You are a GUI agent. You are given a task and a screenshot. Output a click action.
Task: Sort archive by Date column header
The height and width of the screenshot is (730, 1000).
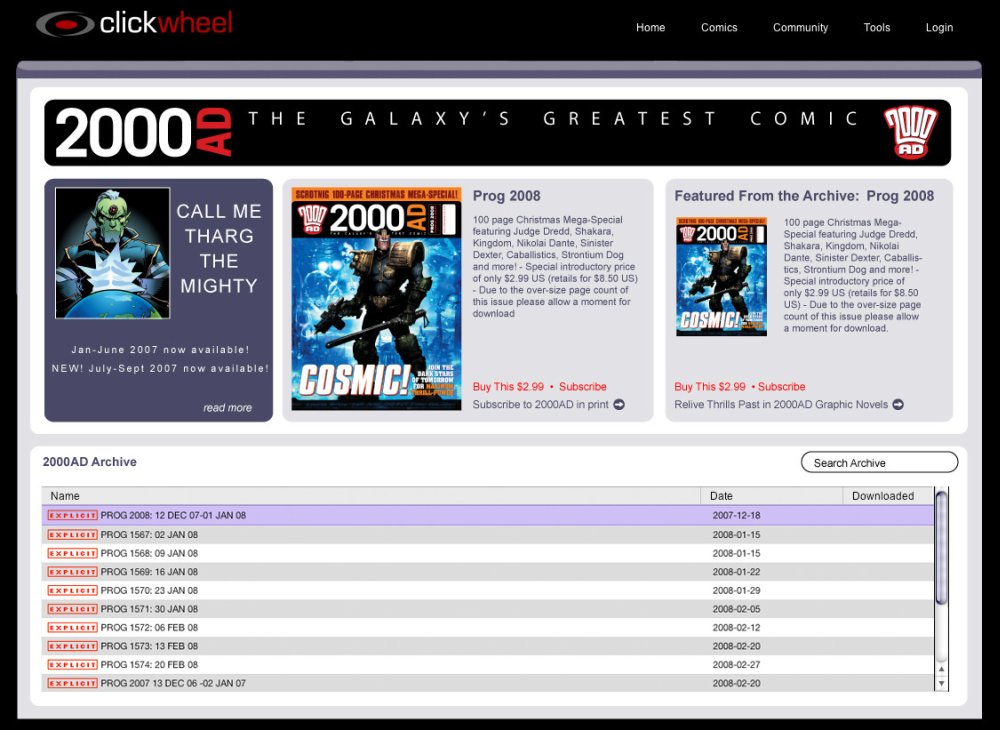[772, 496]
